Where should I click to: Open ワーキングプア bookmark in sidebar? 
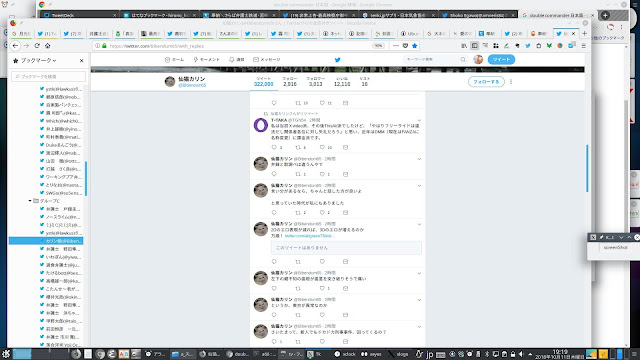coord(60,177)
